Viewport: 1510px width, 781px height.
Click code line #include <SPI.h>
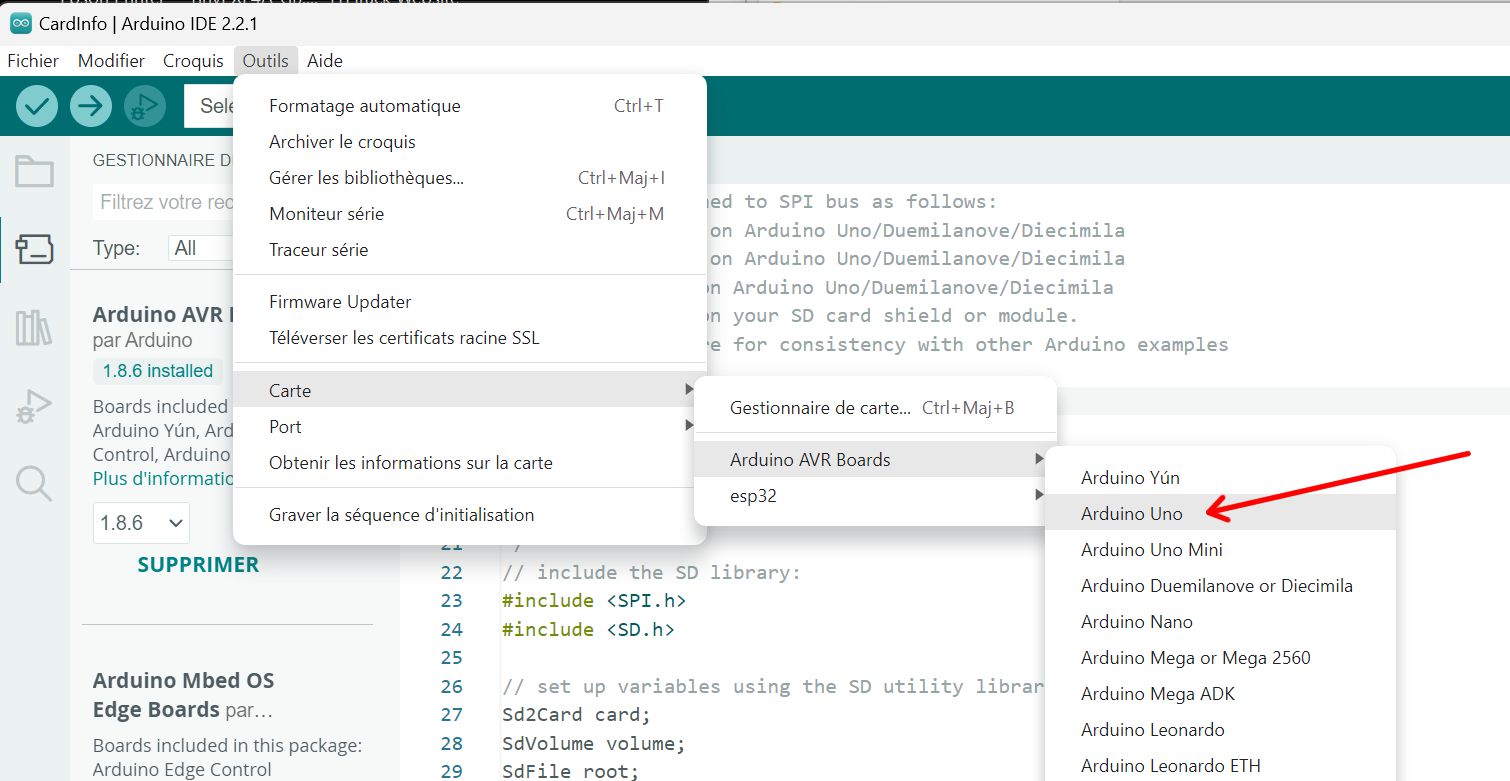point(594,601)
